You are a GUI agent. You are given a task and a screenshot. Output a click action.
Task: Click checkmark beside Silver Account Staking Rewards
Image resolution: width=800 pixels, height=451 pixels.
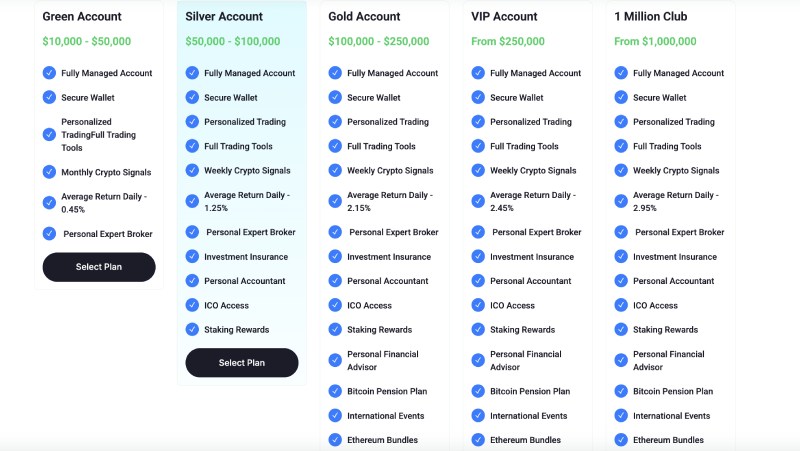coord(192,329)
